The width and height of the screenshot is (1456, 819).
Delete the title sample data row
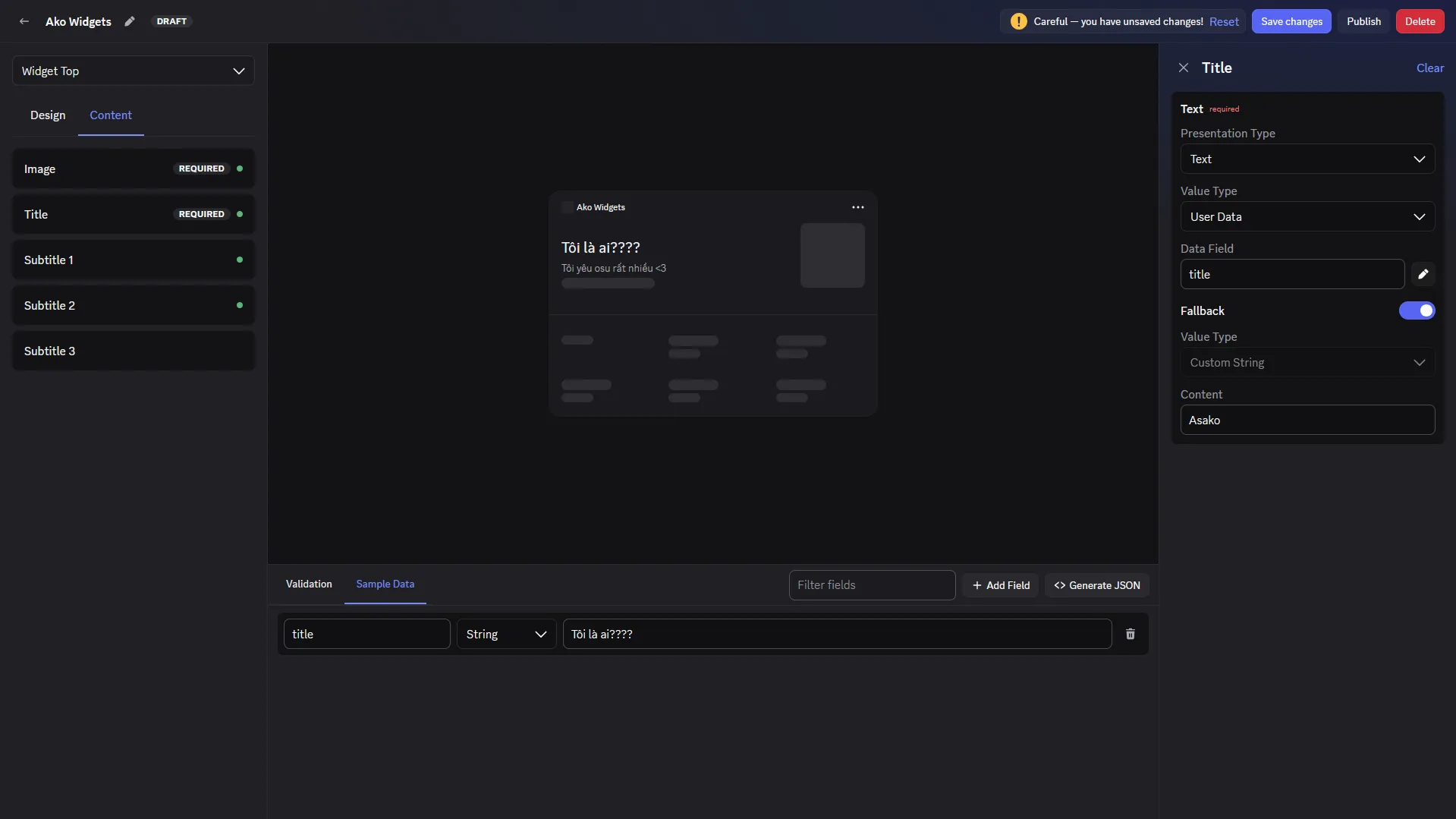1131,634
